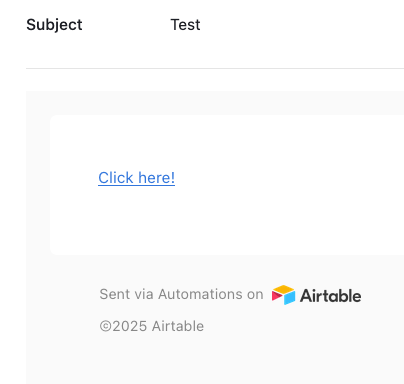Click the blue right face of Airtable logo
Viewport: 404px width, 384px height.
tap(290, 298)
